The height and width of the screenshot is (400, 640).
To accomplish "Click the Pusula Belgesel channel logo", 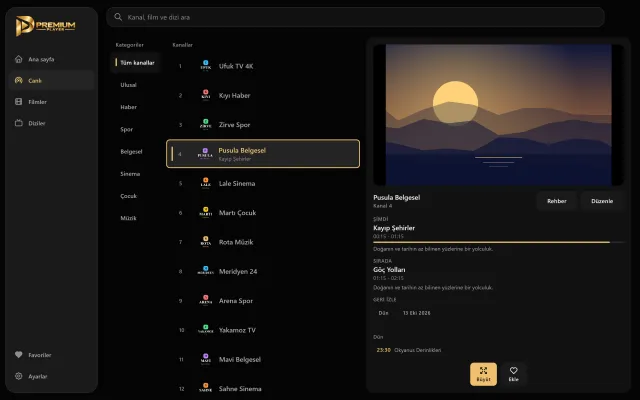I will [x=205, y=153].
